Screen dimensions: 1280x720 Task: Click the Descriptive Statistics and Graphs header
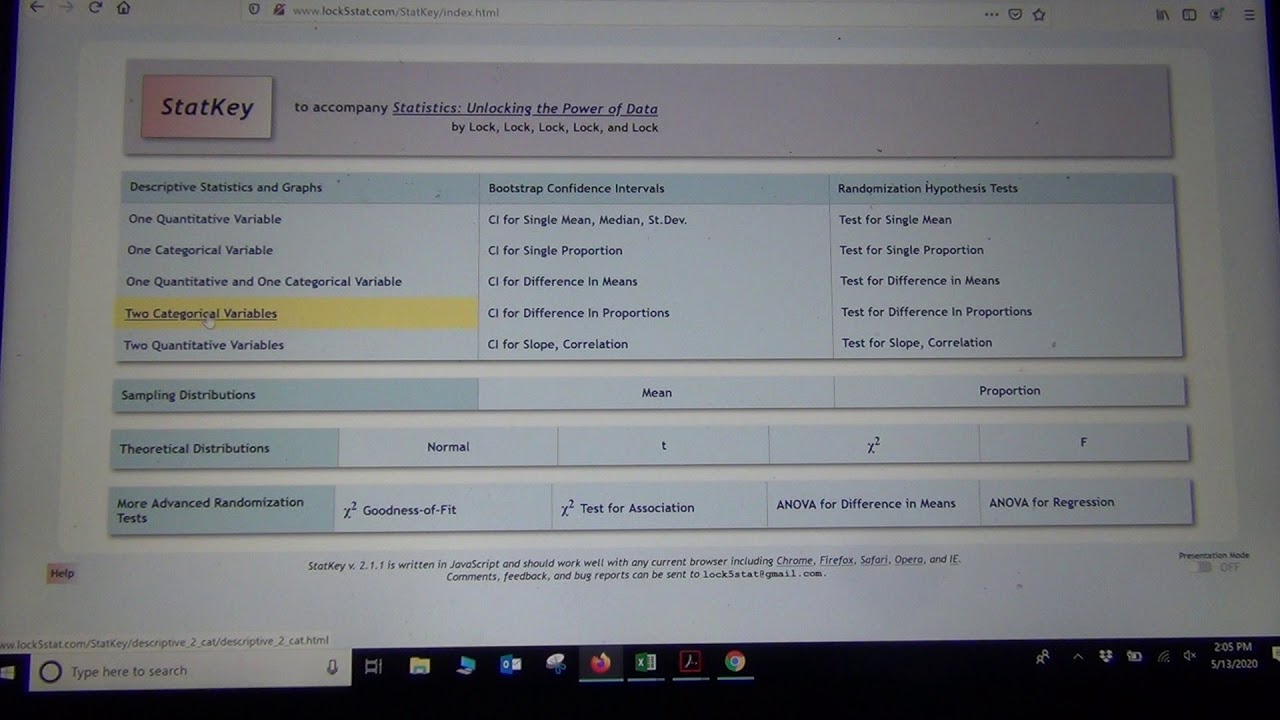(226, 187)
